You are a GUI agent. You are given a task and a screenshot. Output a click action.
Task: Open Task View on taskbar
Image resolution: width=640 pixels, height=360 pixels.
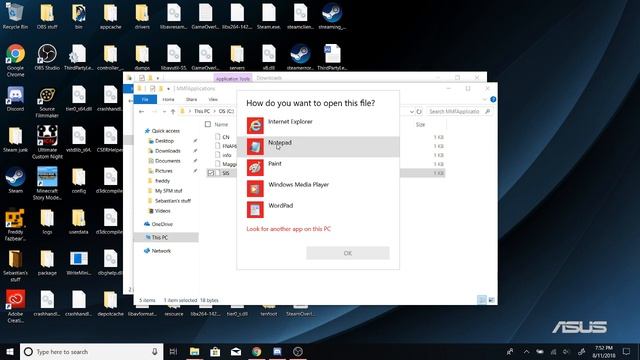[173, 351]
